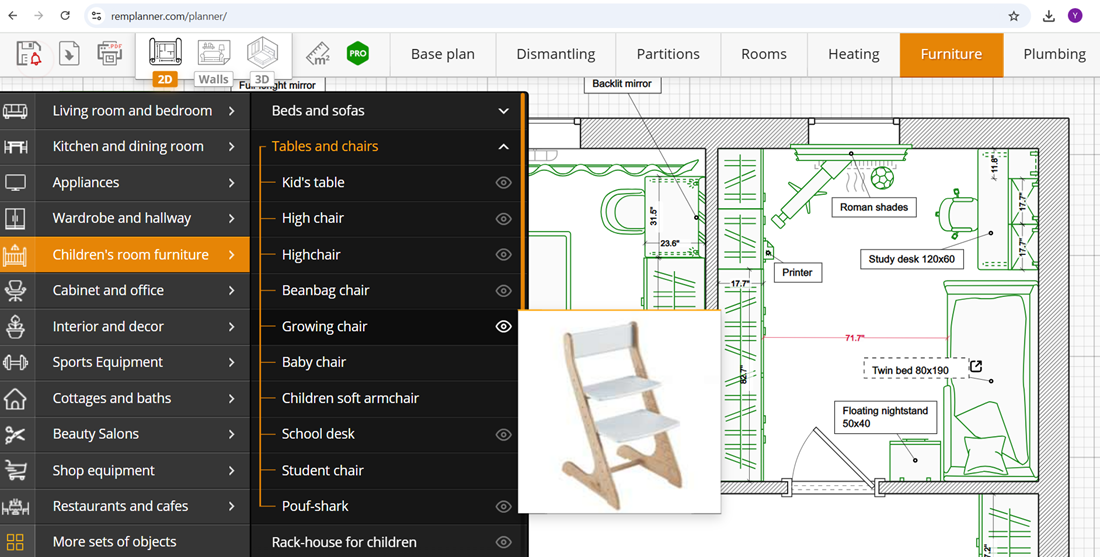Expand Interior and decor submenu arrow
The height and width of the screenshot is (557, 1100).
[x=232, y=326]
